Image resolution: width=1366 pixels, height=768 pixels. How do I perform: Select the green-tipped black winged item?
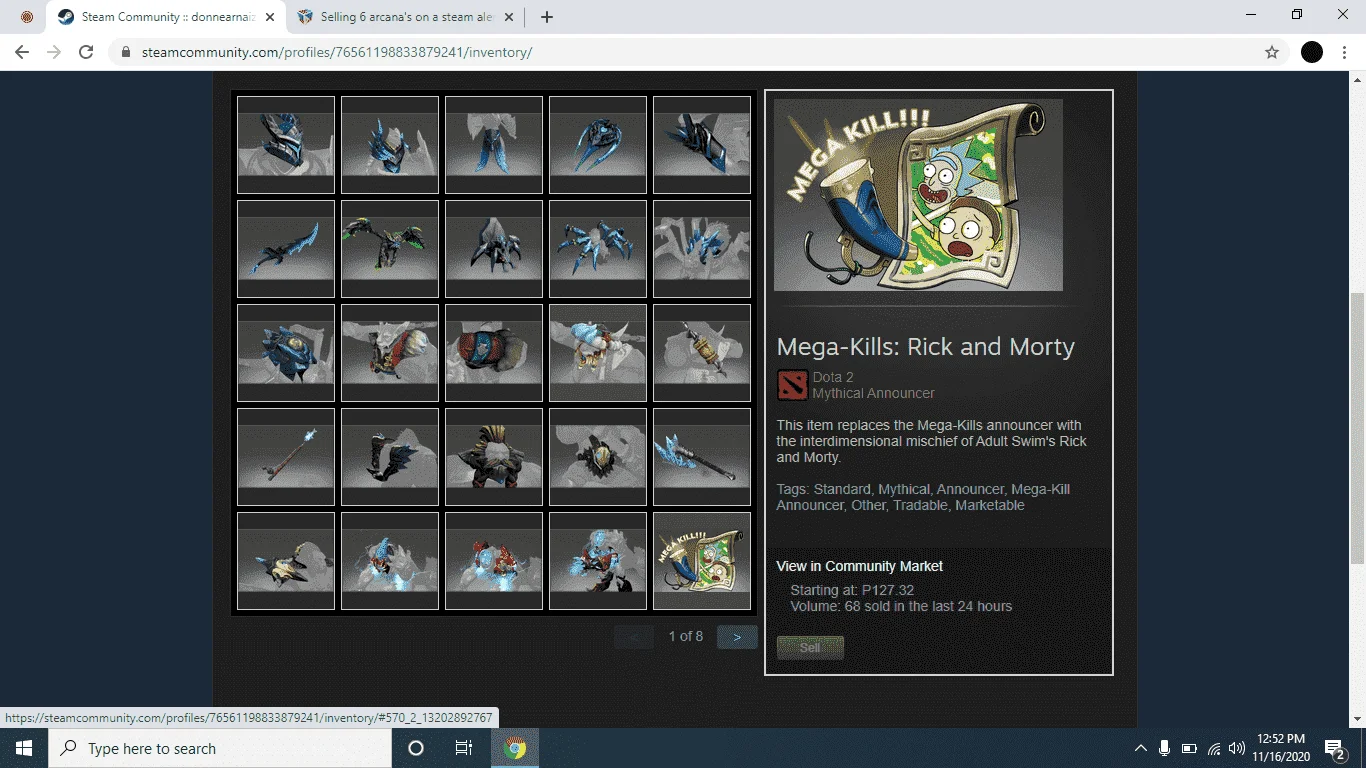pyautogui.click(x=390, y=249)
